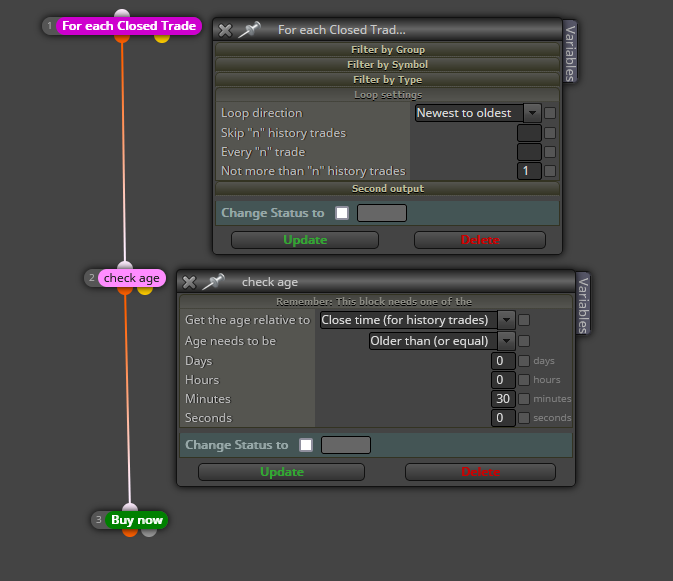Select the Buy now block

(136, 520)
